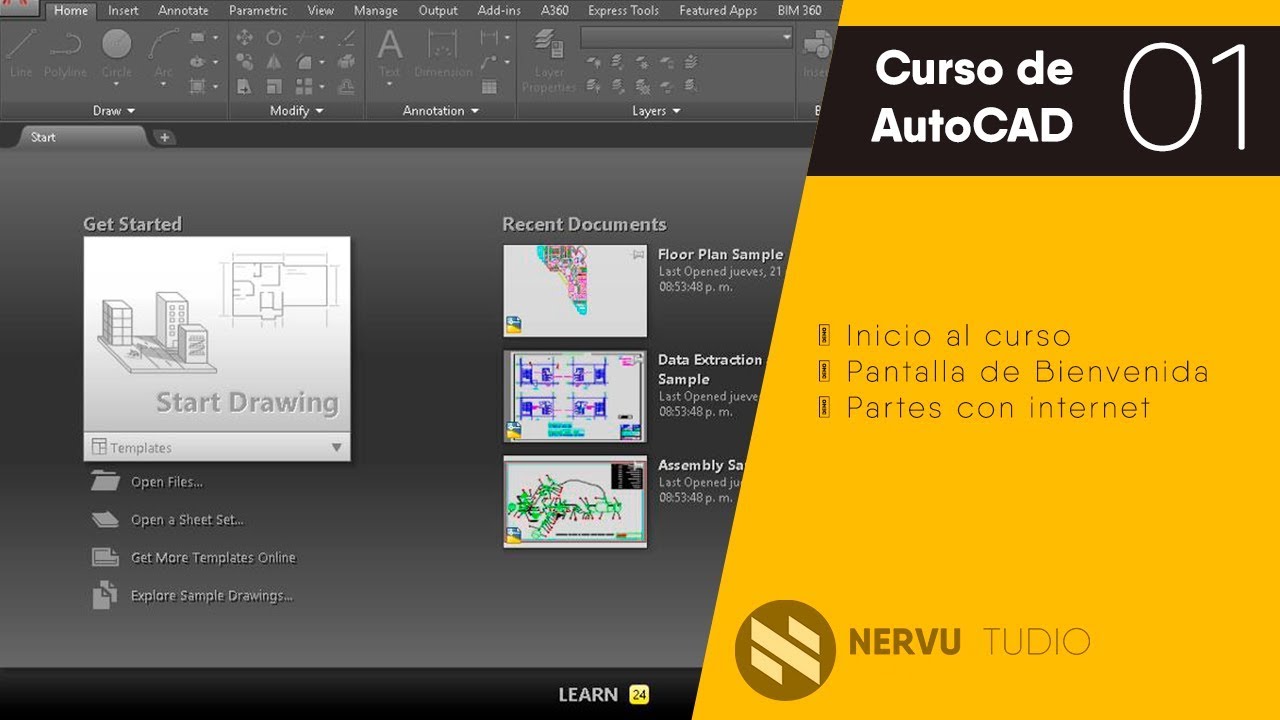Screen dimensions: 1280x720
Task: Select the Dimension tool
Action: tap(443, 53)
